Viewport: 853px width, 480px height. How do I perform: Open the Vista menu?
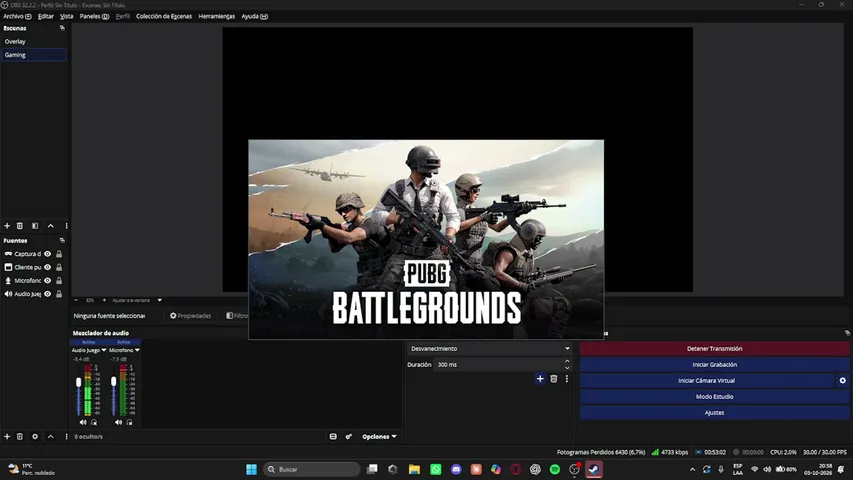coord(66,16)
